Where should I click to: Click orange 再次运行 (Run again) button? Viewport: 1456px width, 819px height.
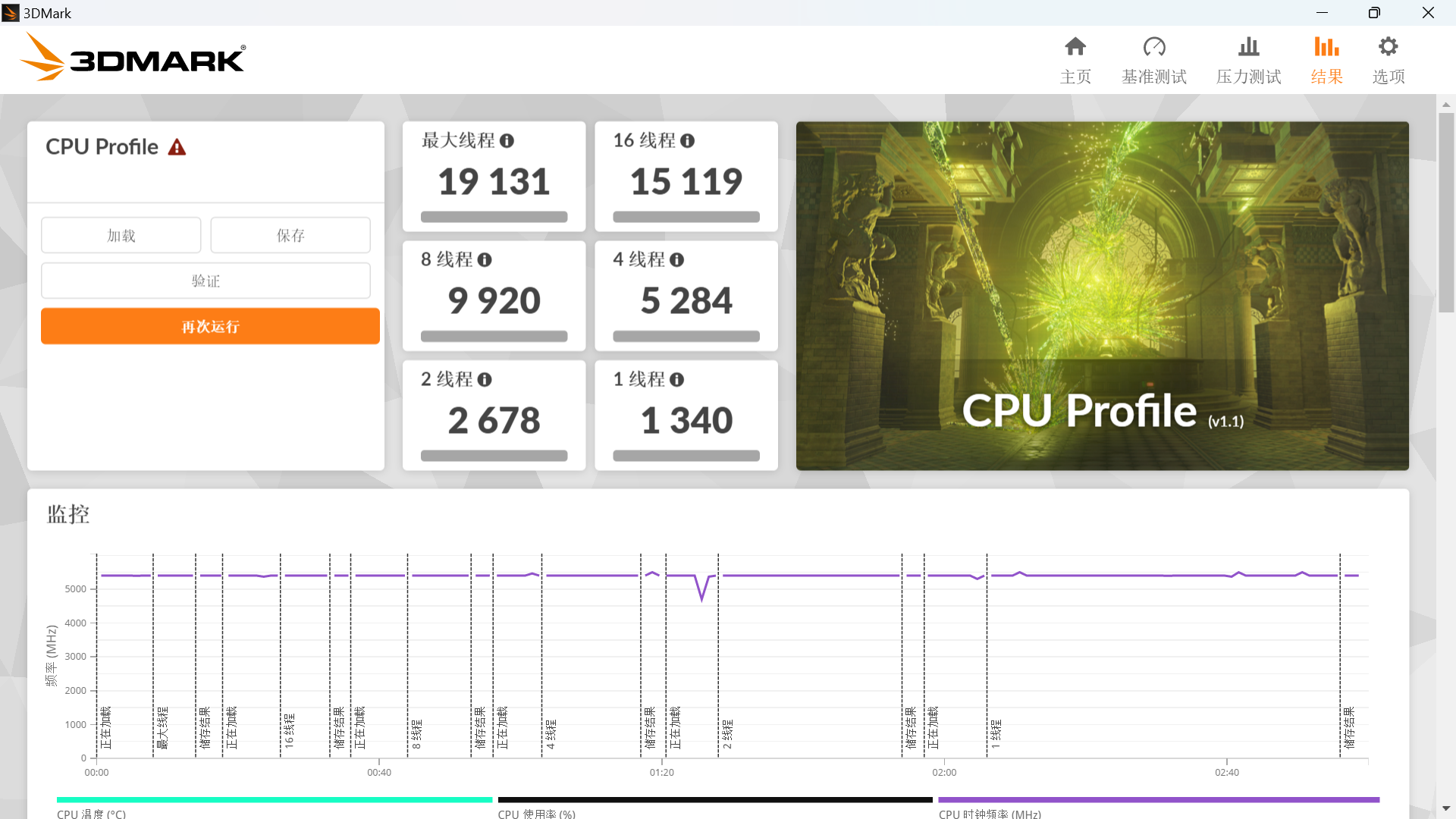pyautogui.click(x=210, y=326)
